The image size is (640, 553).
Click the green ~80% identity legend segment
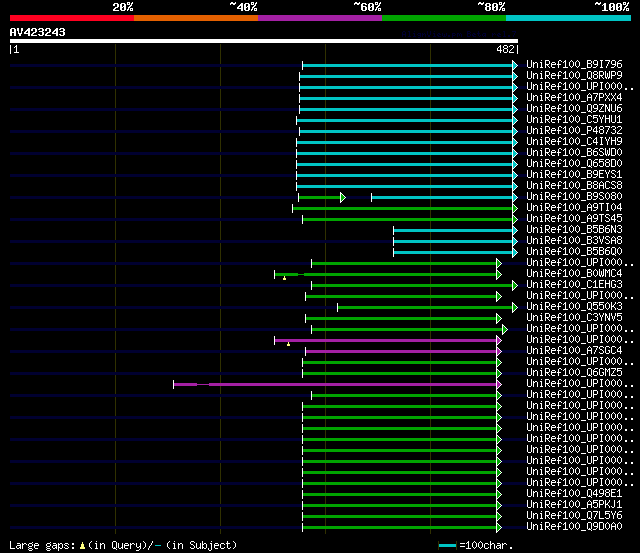[x=444, y=18]
